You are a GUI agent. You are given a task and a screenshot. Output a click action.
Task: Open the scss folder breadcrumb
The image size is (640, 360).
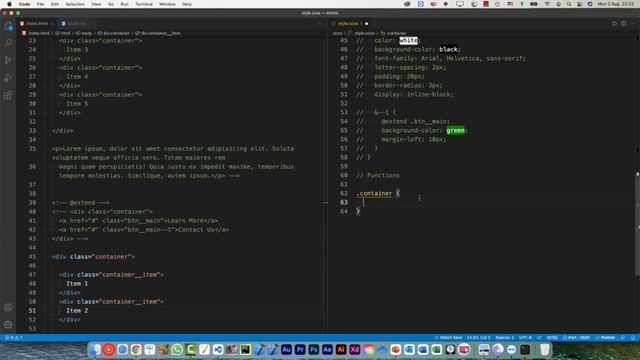338,33
